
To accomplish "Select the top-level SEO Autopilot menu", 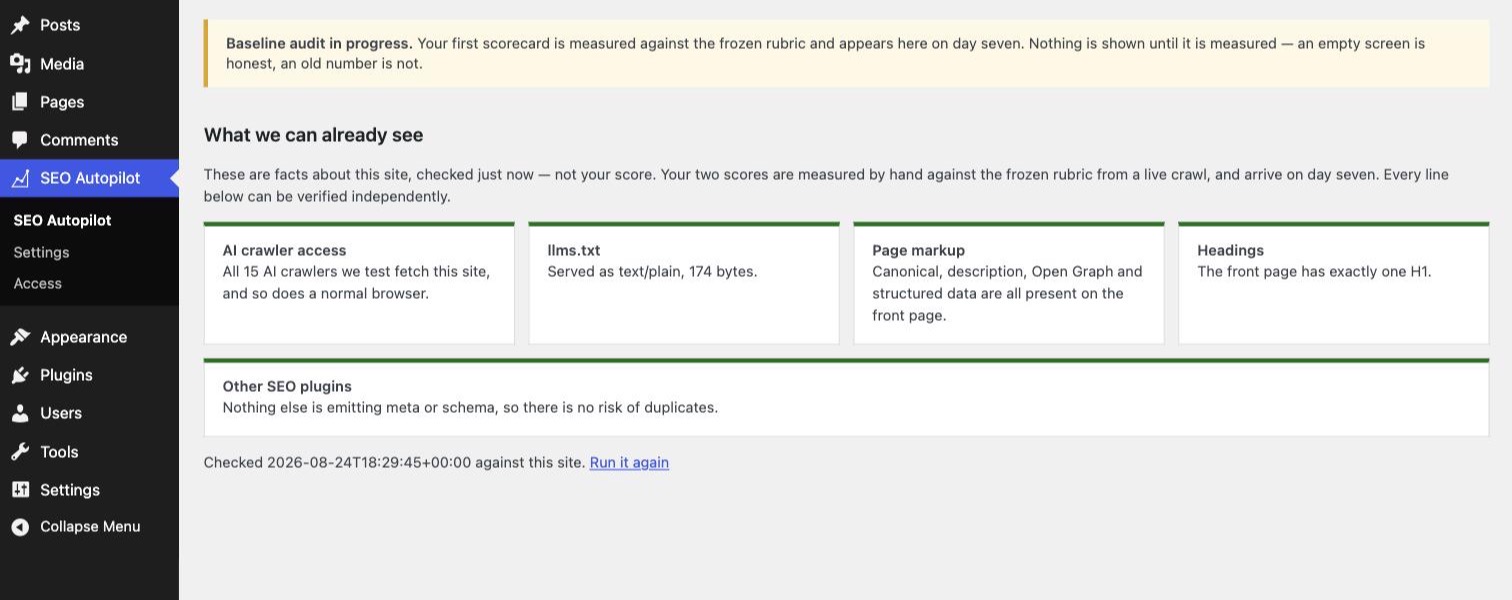I will pyautogui.click(x=89, y=178).
